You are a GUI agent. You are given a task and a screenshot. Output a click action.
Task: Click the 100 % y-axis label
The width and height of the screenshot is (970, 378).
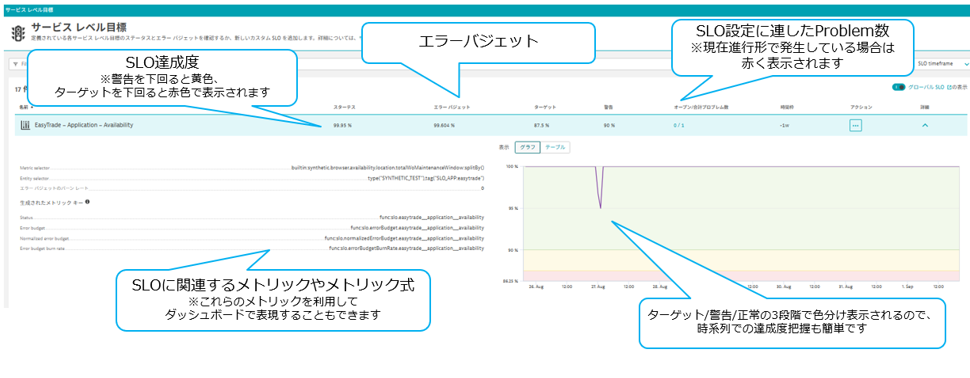click(511, 166)
